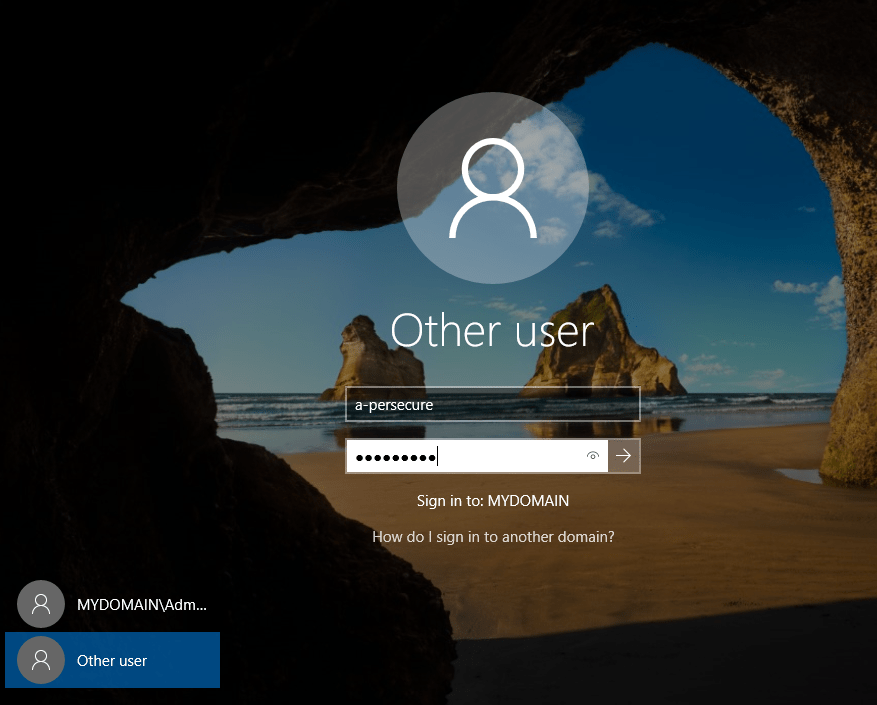This screenshot has width=877, height=705.
Task: Click the large profile avatar picture
Action: (x=491, y=190)
